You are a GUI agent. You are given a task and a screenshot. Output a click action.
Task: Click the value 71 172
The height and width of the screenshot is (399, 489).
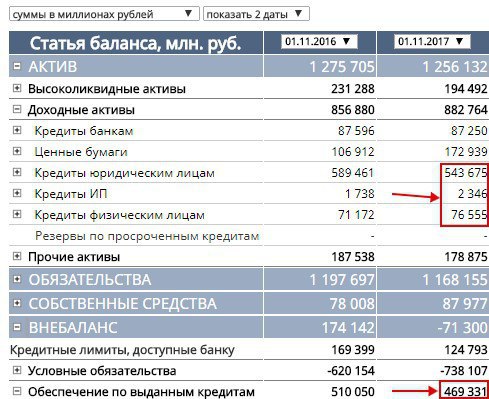pos(356,215)
